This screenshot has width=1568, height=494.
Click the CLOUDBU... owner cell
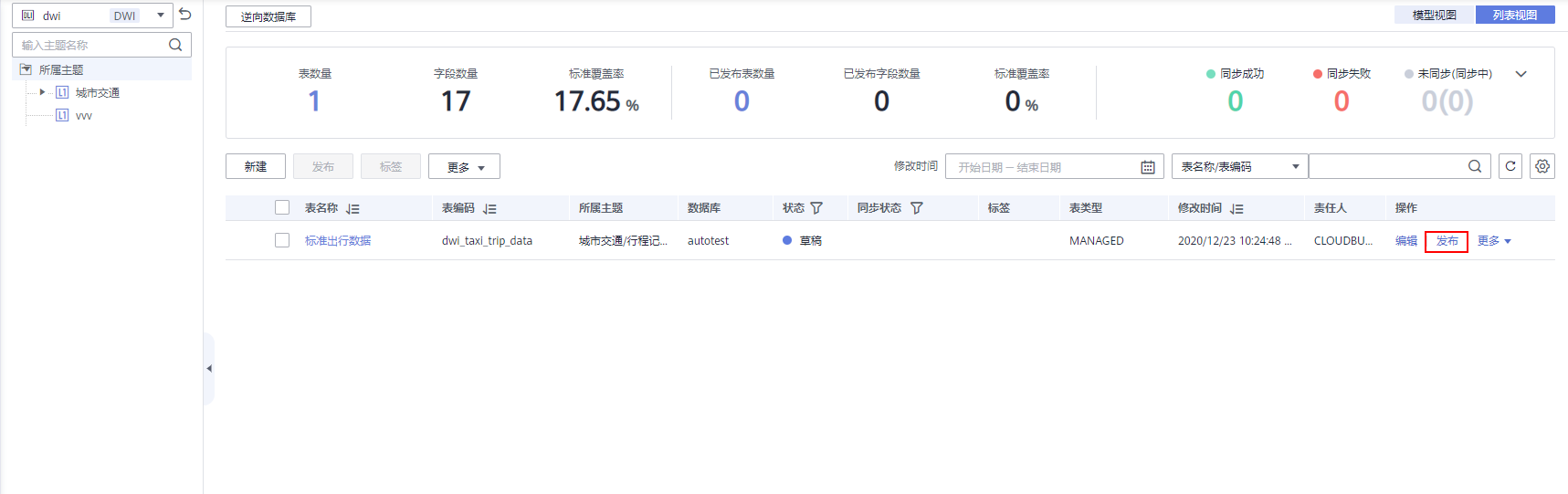pos(1343,241)
